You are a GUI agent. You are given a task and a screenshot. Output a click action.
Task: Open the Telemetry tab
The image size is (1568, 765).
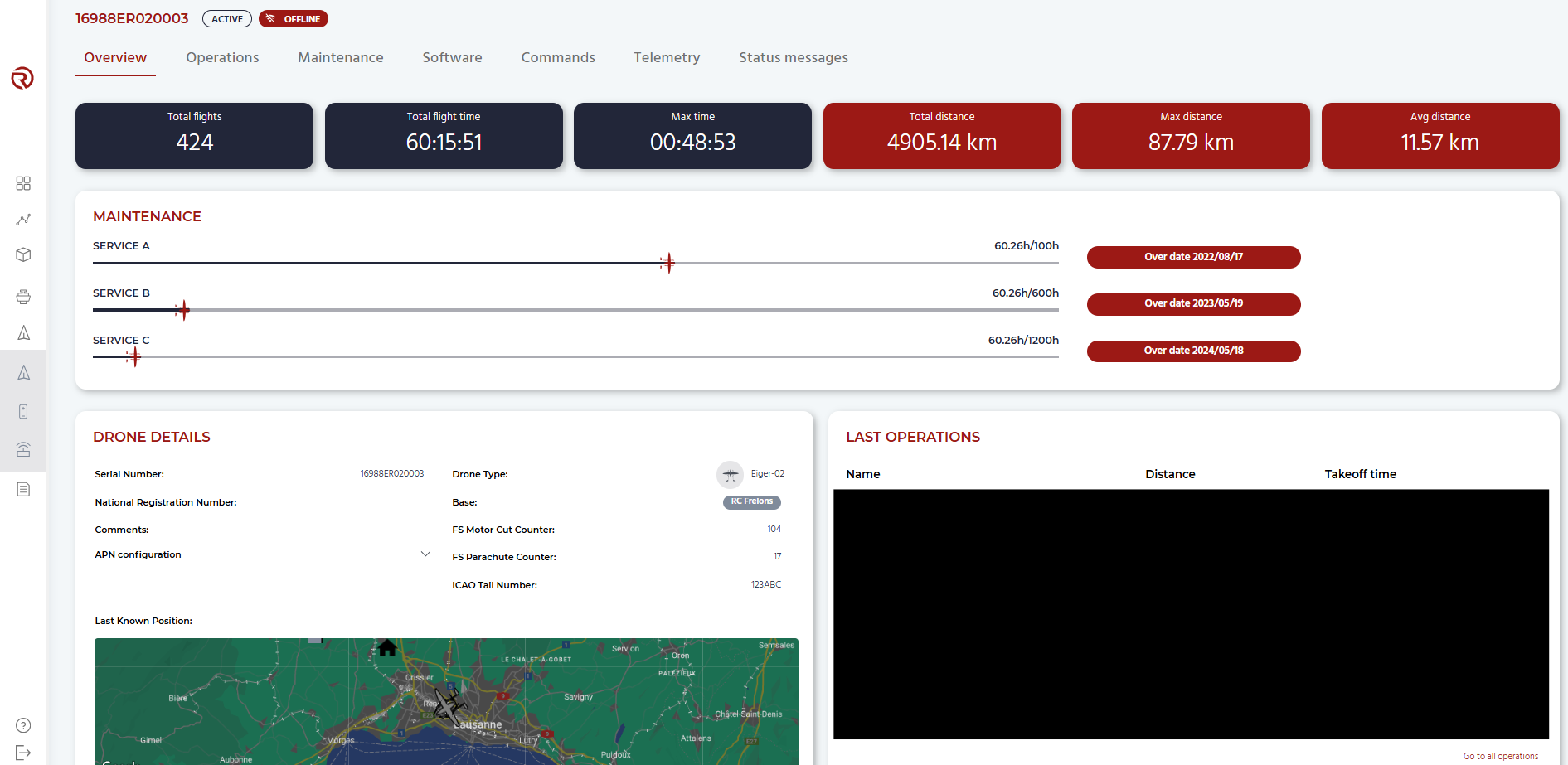coord(667,57)
